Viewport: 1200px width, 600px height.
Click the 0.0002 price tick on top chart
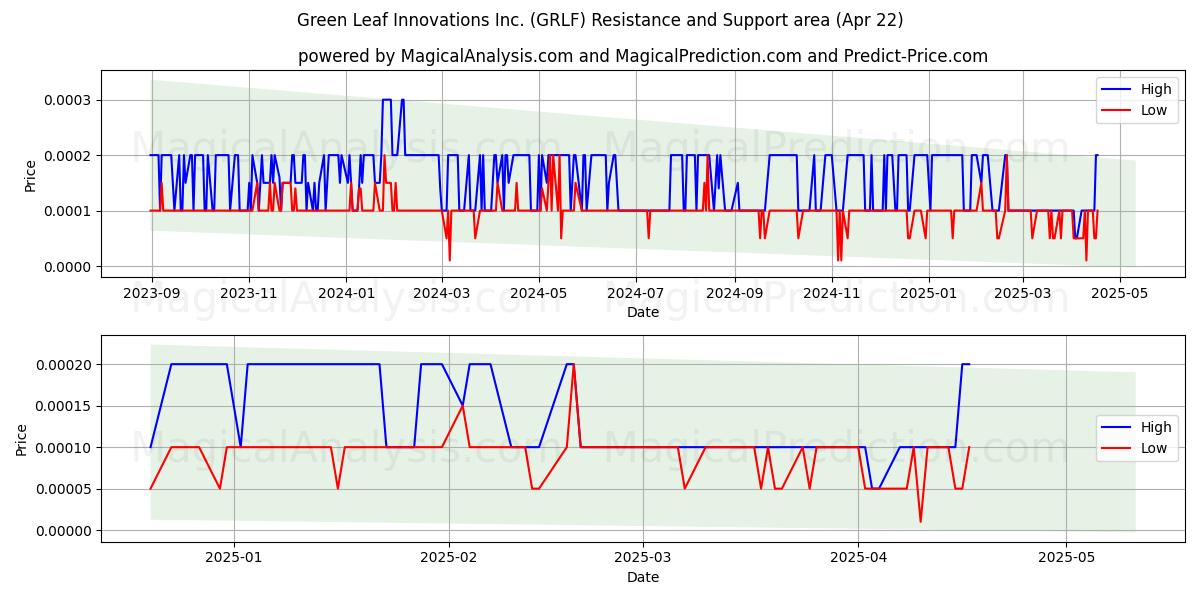(69, 156)
